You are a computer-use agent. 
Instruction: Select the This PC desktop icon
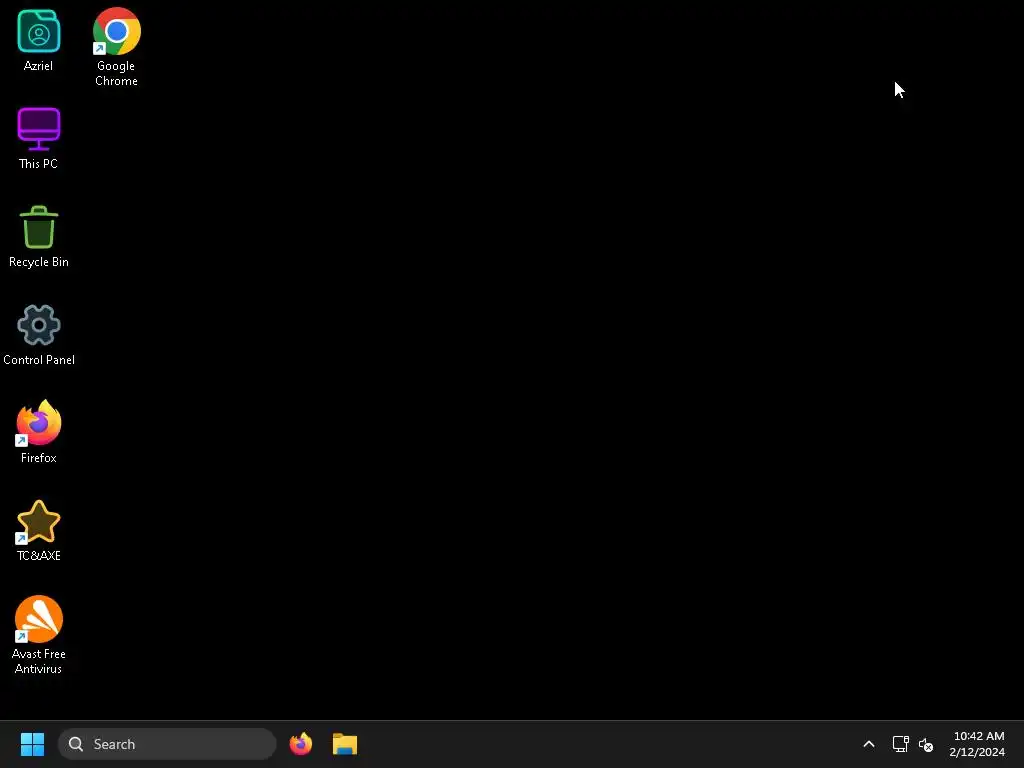pyautogui.click(x=39, y=129)
